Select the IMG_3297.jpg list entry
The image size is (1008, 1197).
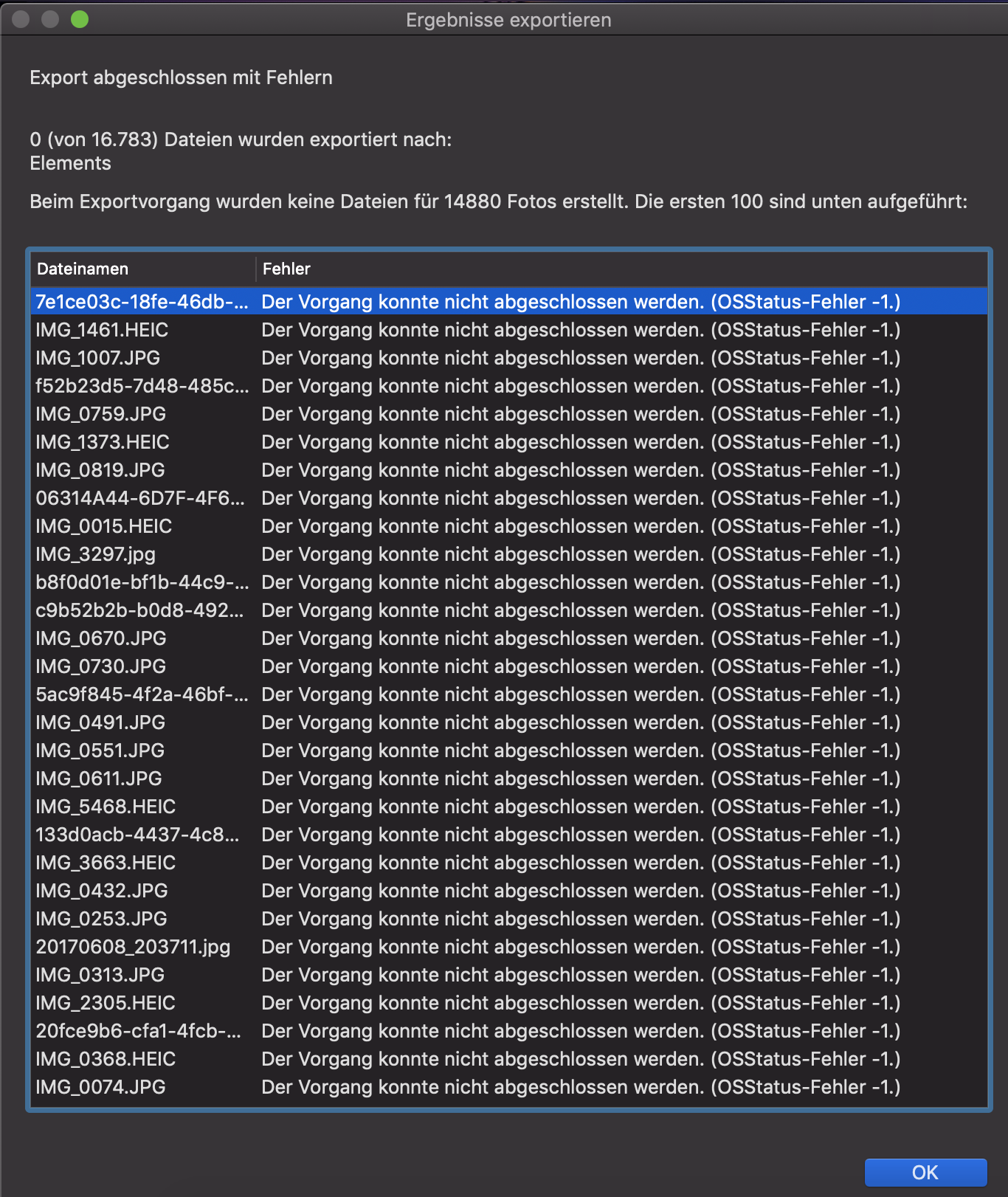point(96,554)
